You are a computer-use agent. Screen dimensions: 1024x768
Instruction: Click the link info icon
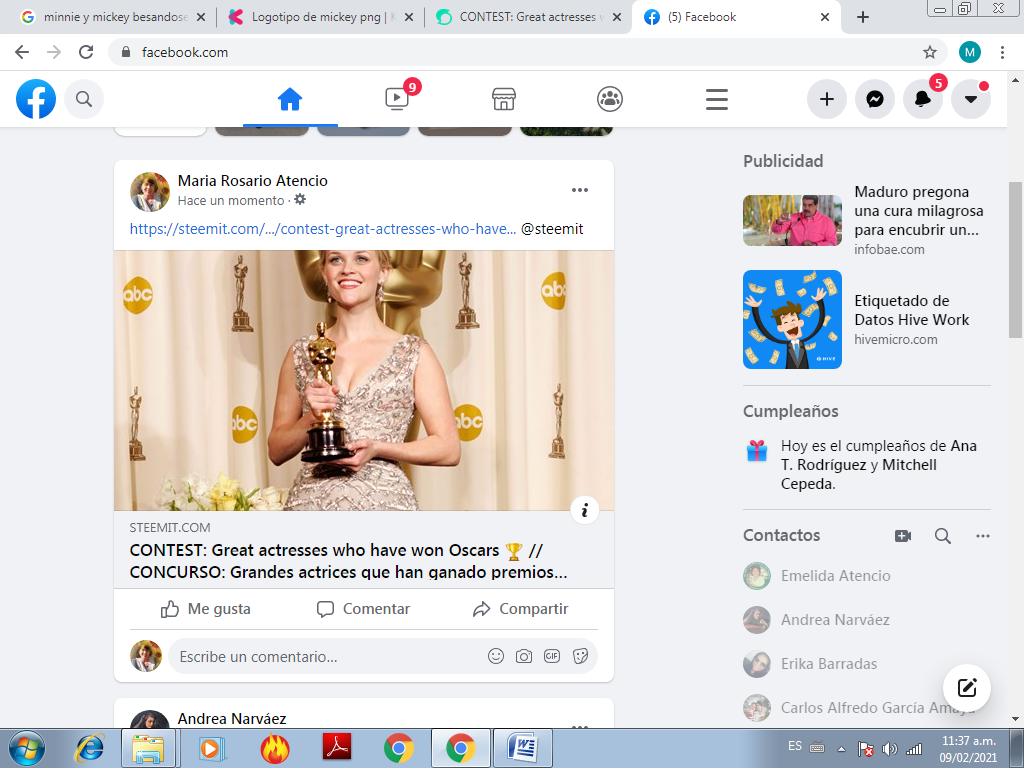(584, 510)
